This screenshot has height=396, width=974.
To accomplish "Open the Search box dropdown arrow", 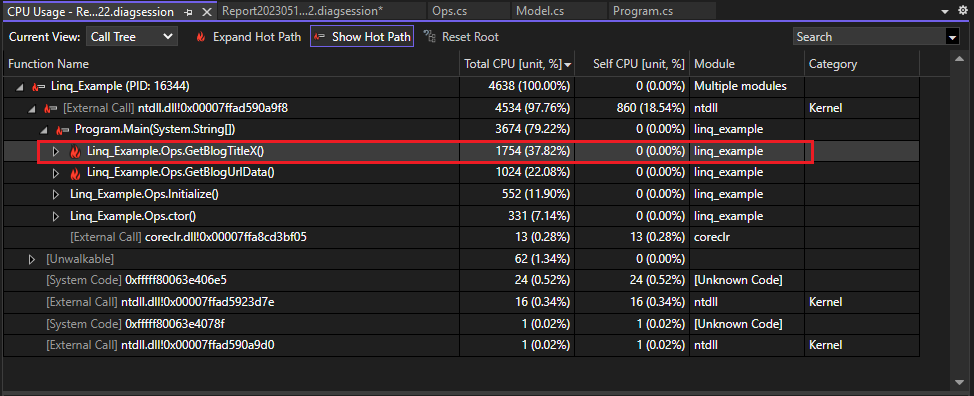I will [x=952, y=37].
